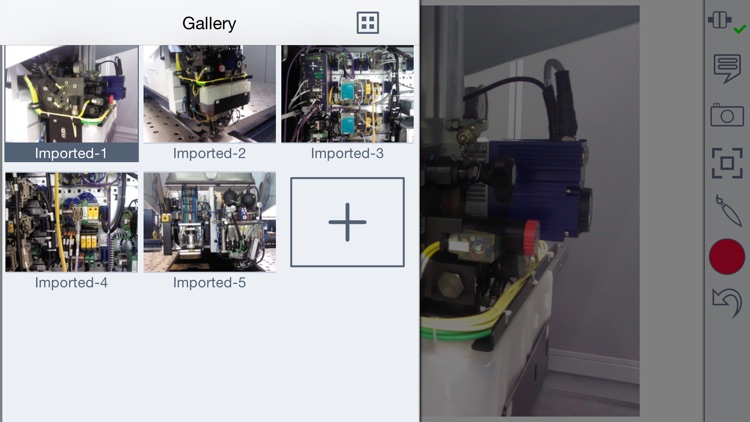Select the paintbrush annotation tool
The height and width of the screenshot is (422, 750).
(x=728, y=210)
